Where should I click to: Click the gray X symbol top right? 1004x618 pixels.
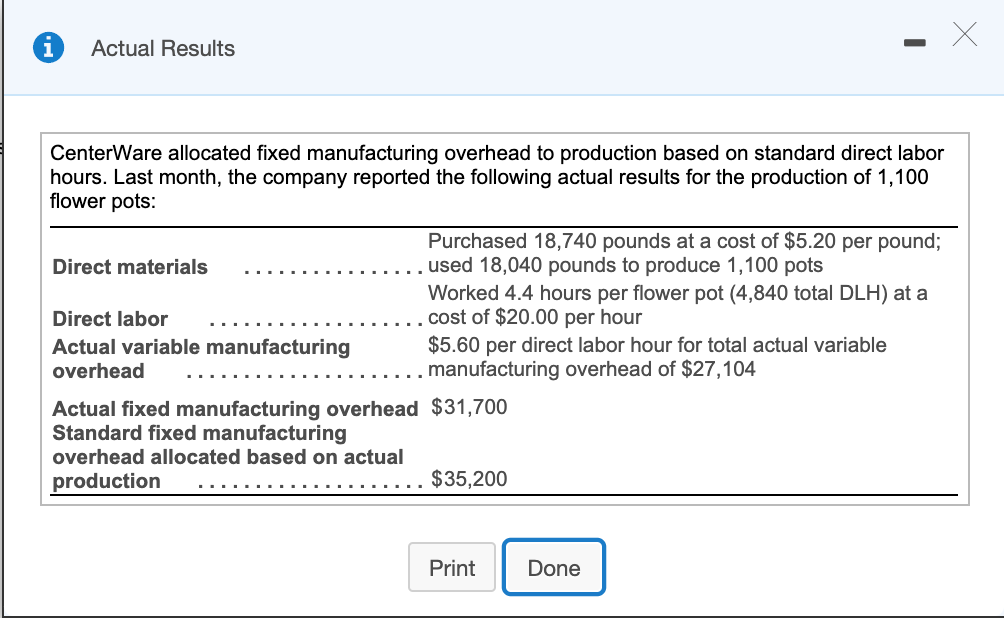pyautogui.click(x=963, y=35)
